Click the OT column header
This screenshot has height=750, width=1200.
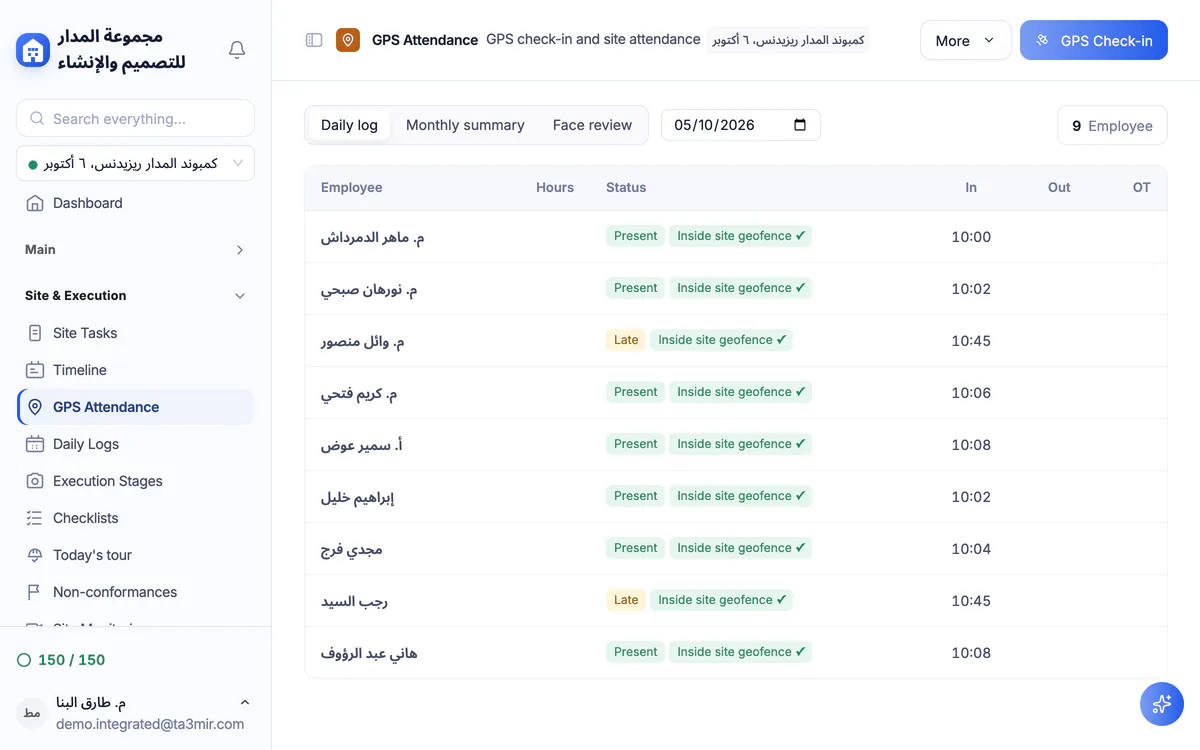click(1142, 187)
